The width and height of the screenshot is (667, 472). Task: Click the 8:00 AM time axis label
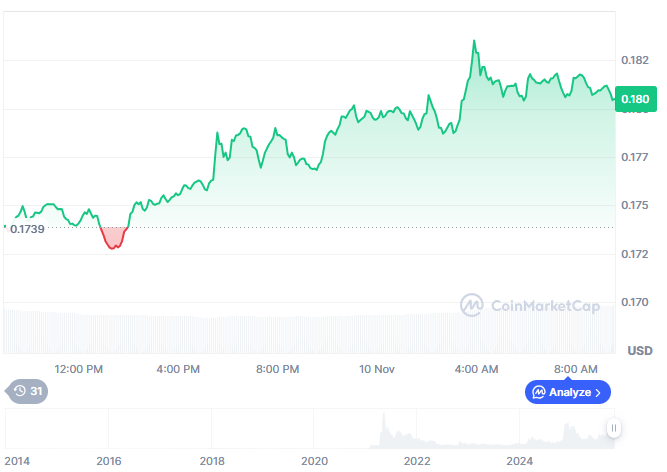point(575,369)
